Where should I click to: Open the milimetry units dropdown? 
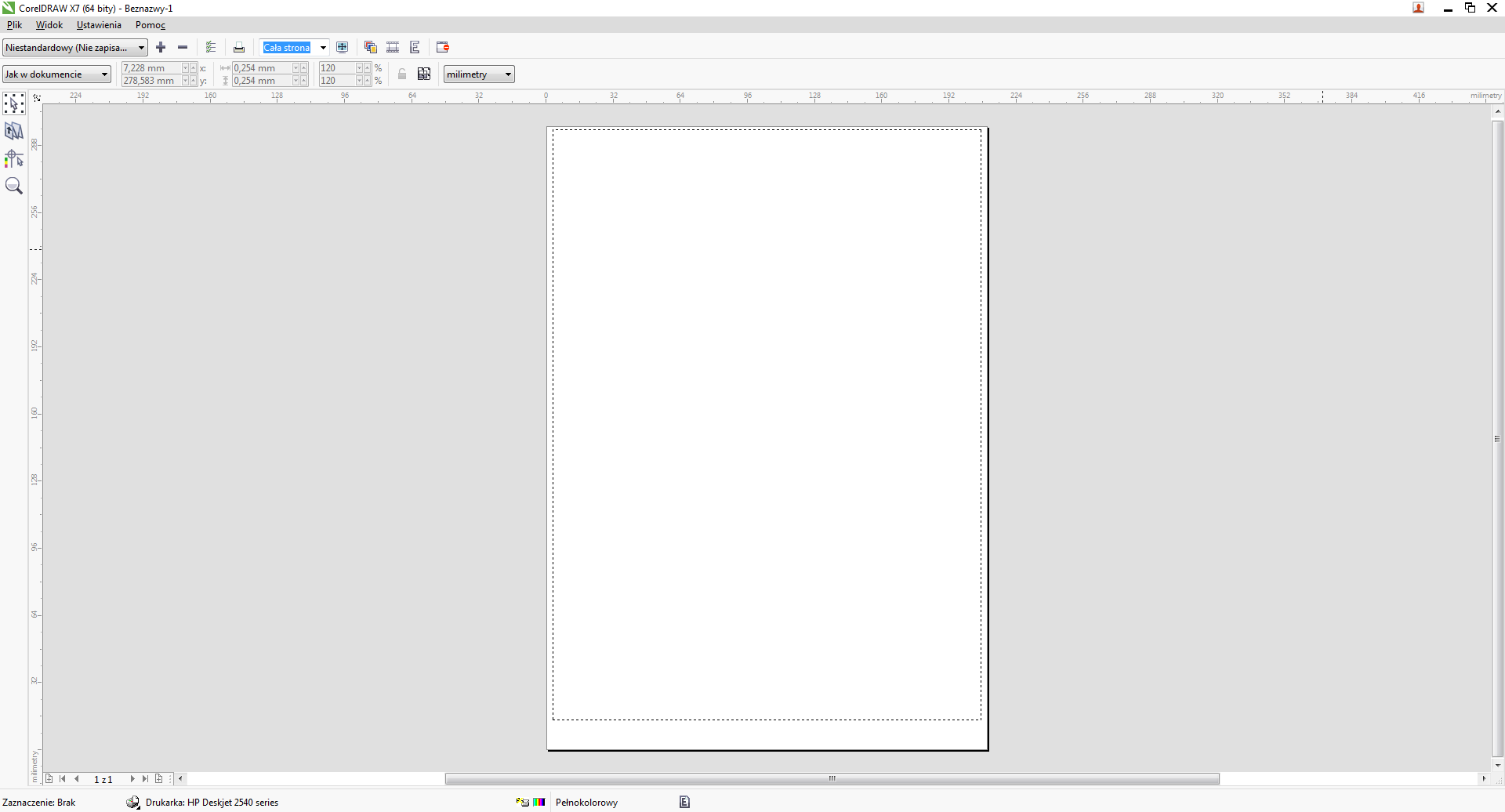tap(479, 74)
